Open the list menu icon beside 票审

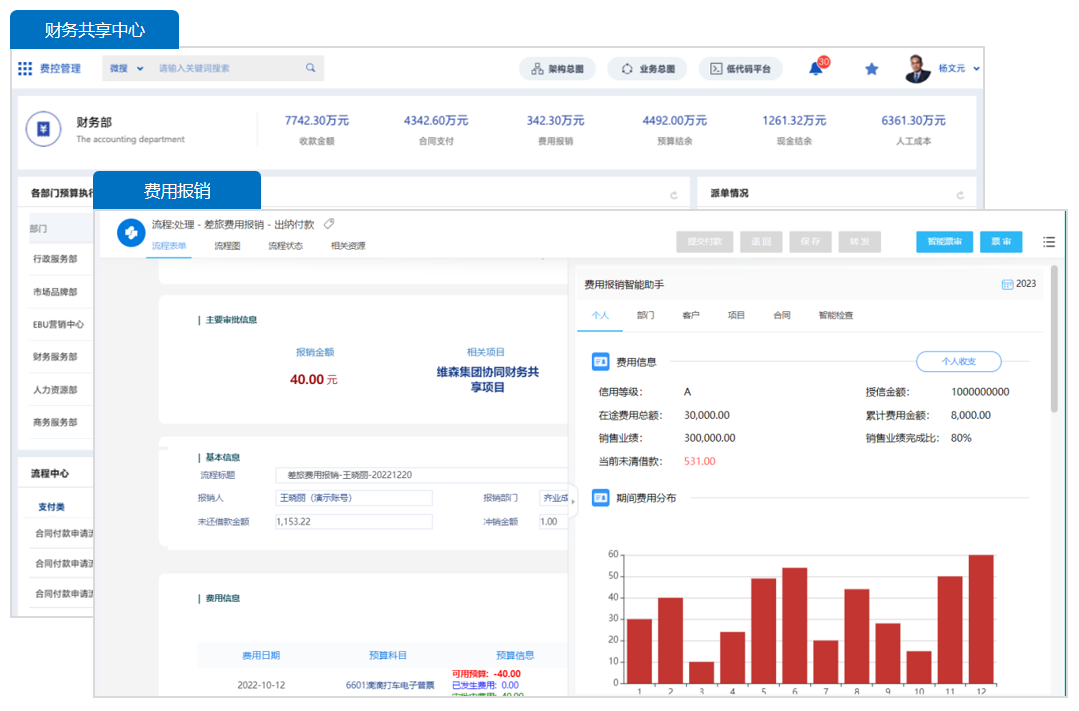pyautogui.click(x=1049, y=242)
